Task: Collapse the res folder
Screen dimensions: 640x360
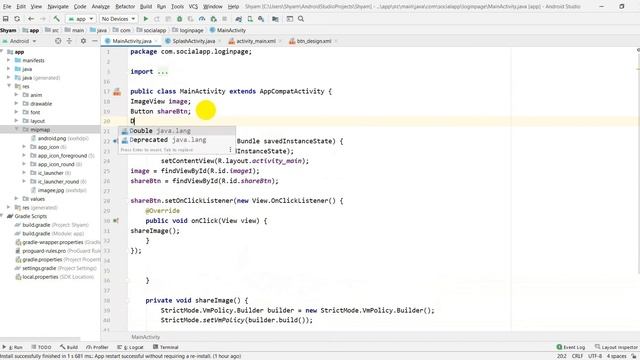Action: pyautogui.click(x=9, y=86)
